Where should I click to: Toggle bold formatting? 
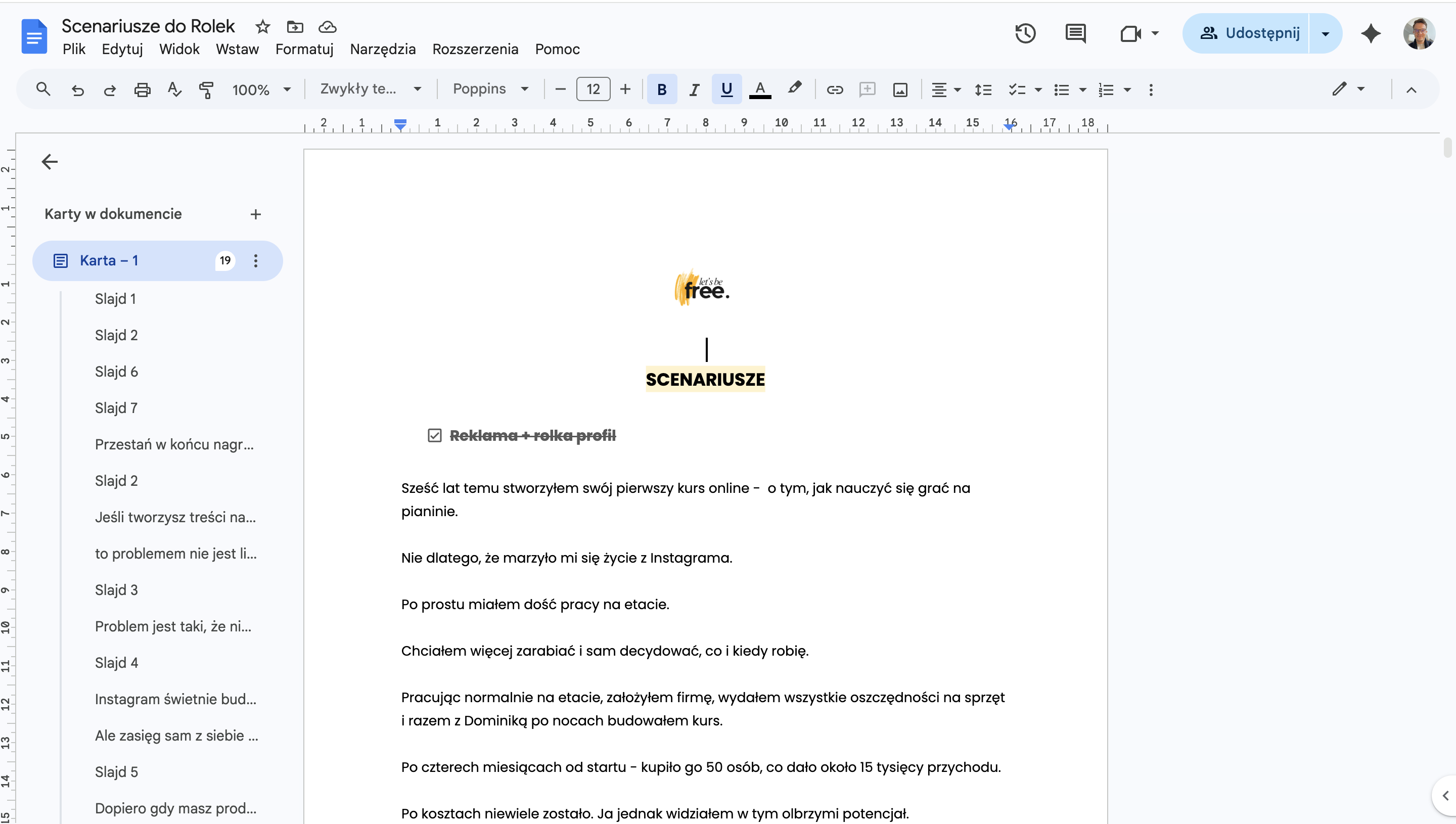coord(661,89)
